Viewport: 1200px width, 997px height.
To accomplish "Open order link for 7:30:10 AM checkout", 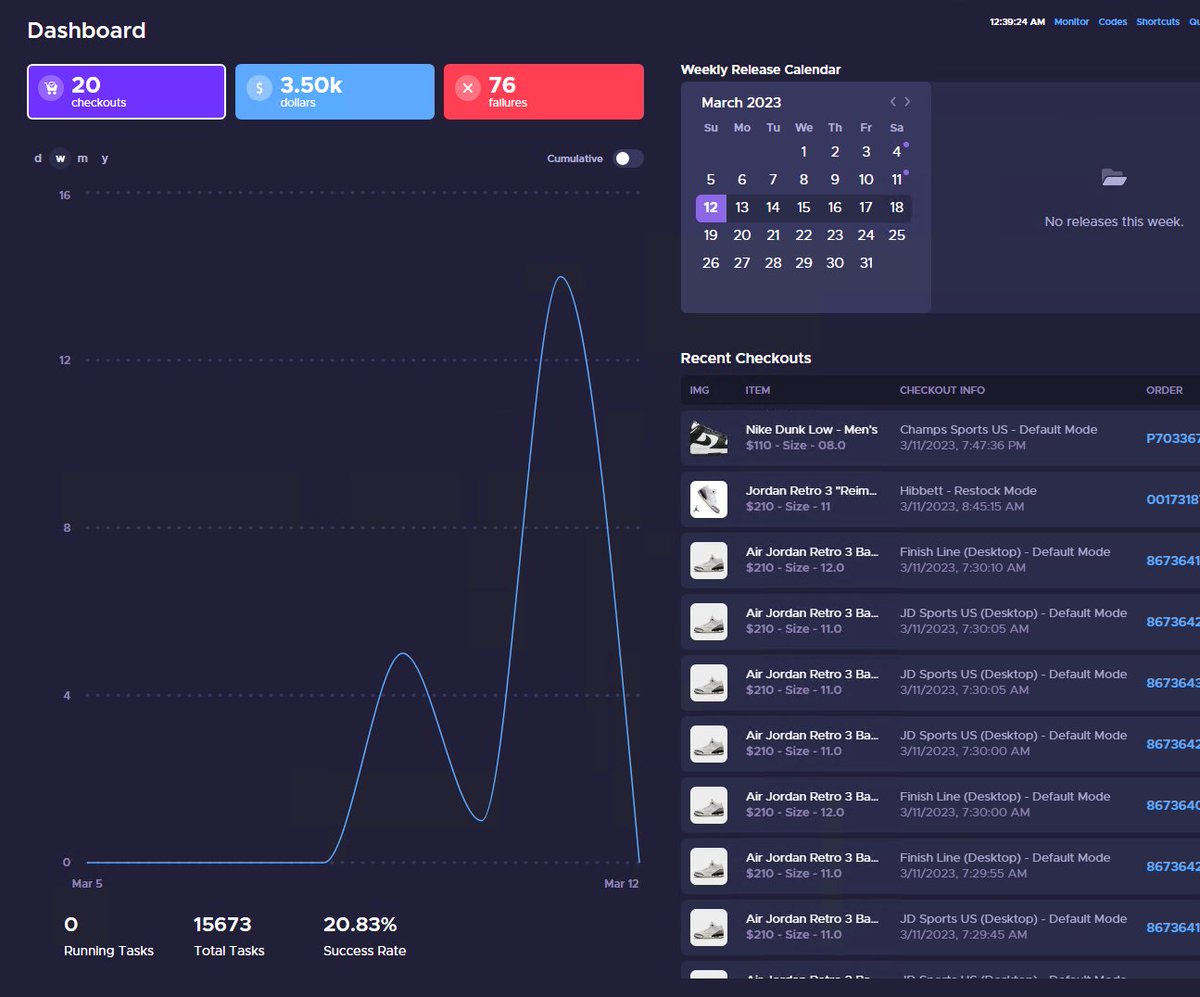I will [1173, 561].
